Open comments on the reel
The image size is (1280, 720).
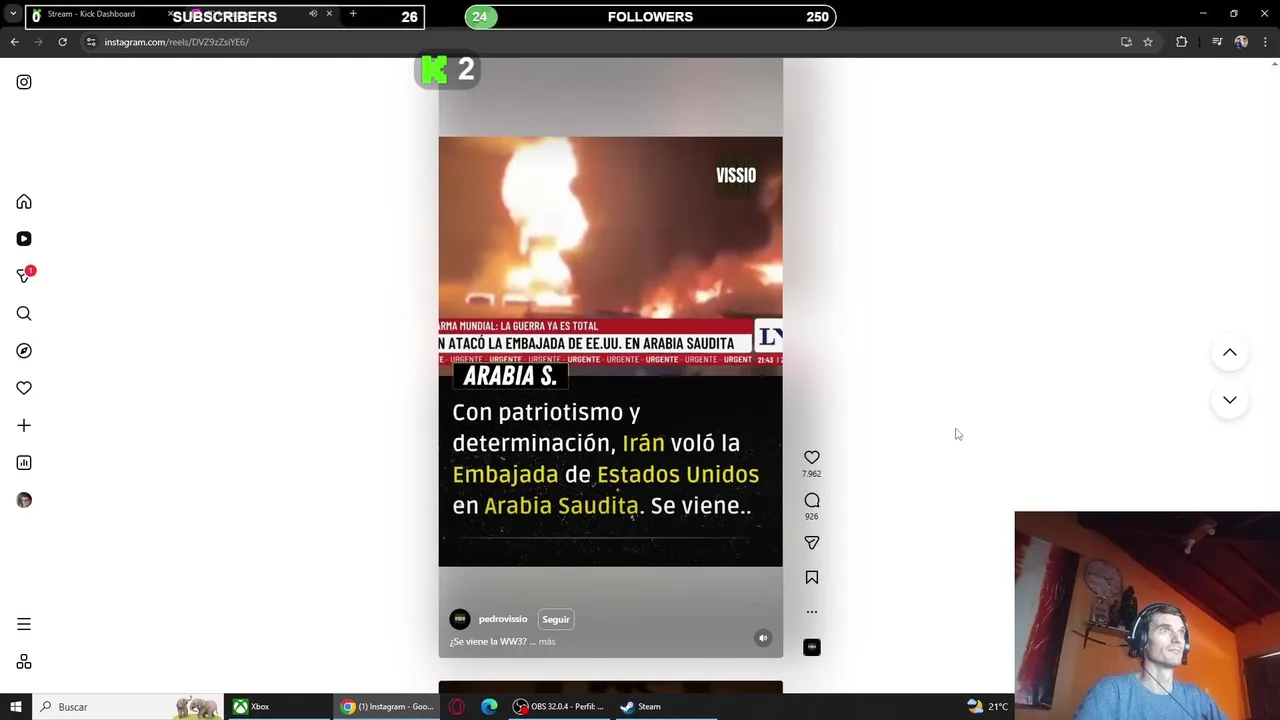pos(812,500)
